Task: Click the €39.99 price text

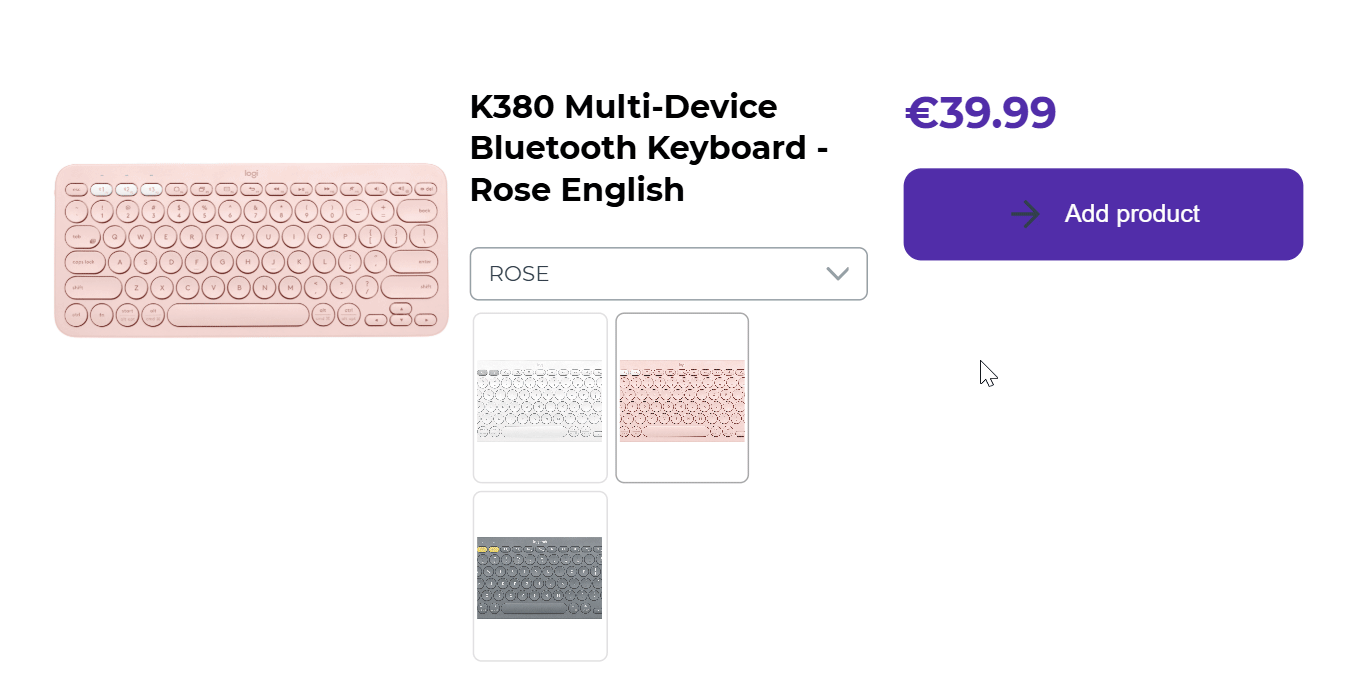Action: [x=980, y=113]
